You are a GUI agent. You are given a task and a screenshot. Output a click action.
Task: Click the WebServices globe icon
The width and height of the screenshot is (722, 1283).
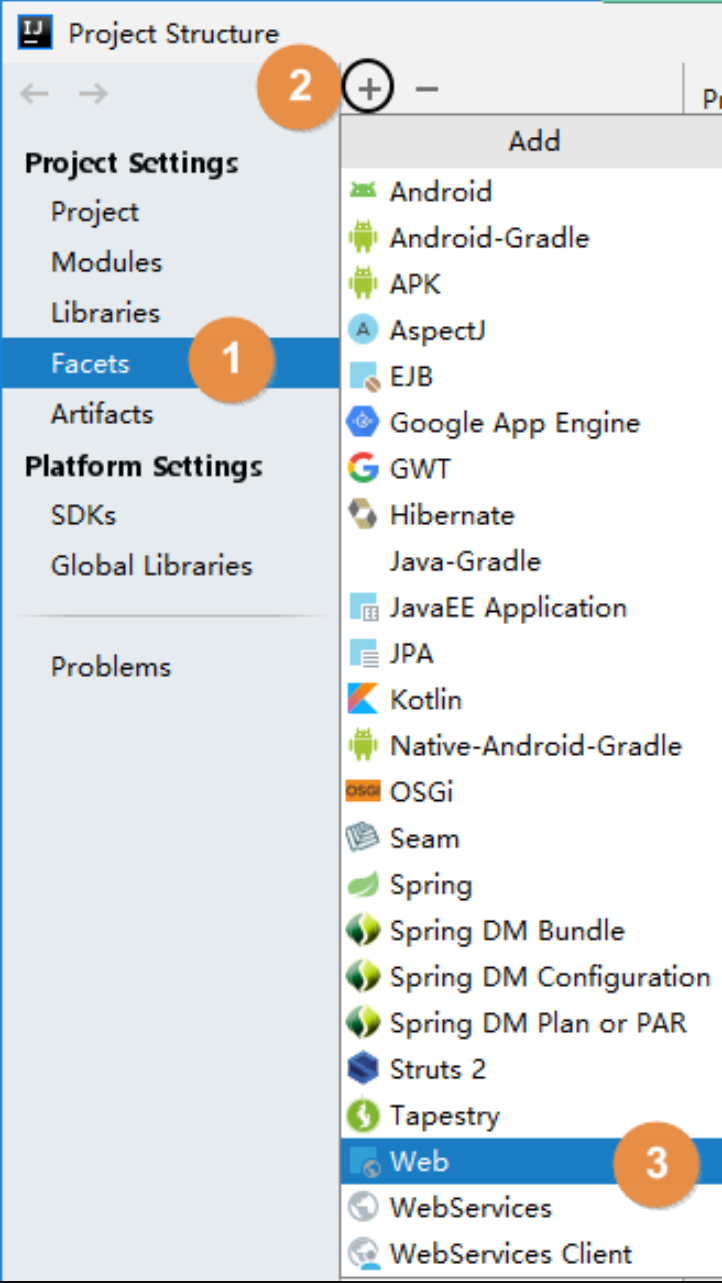363,1208
